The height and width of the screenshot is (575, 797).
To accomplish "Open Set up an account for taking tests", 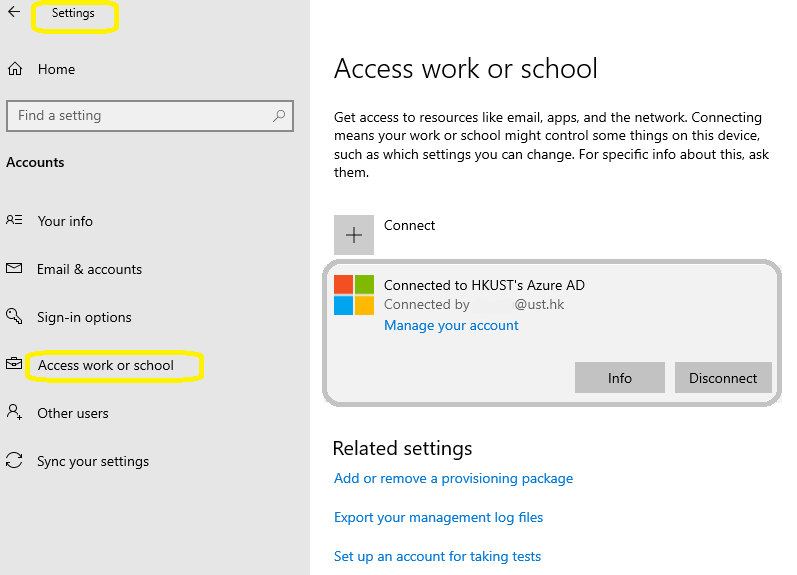I will [438, 556].
